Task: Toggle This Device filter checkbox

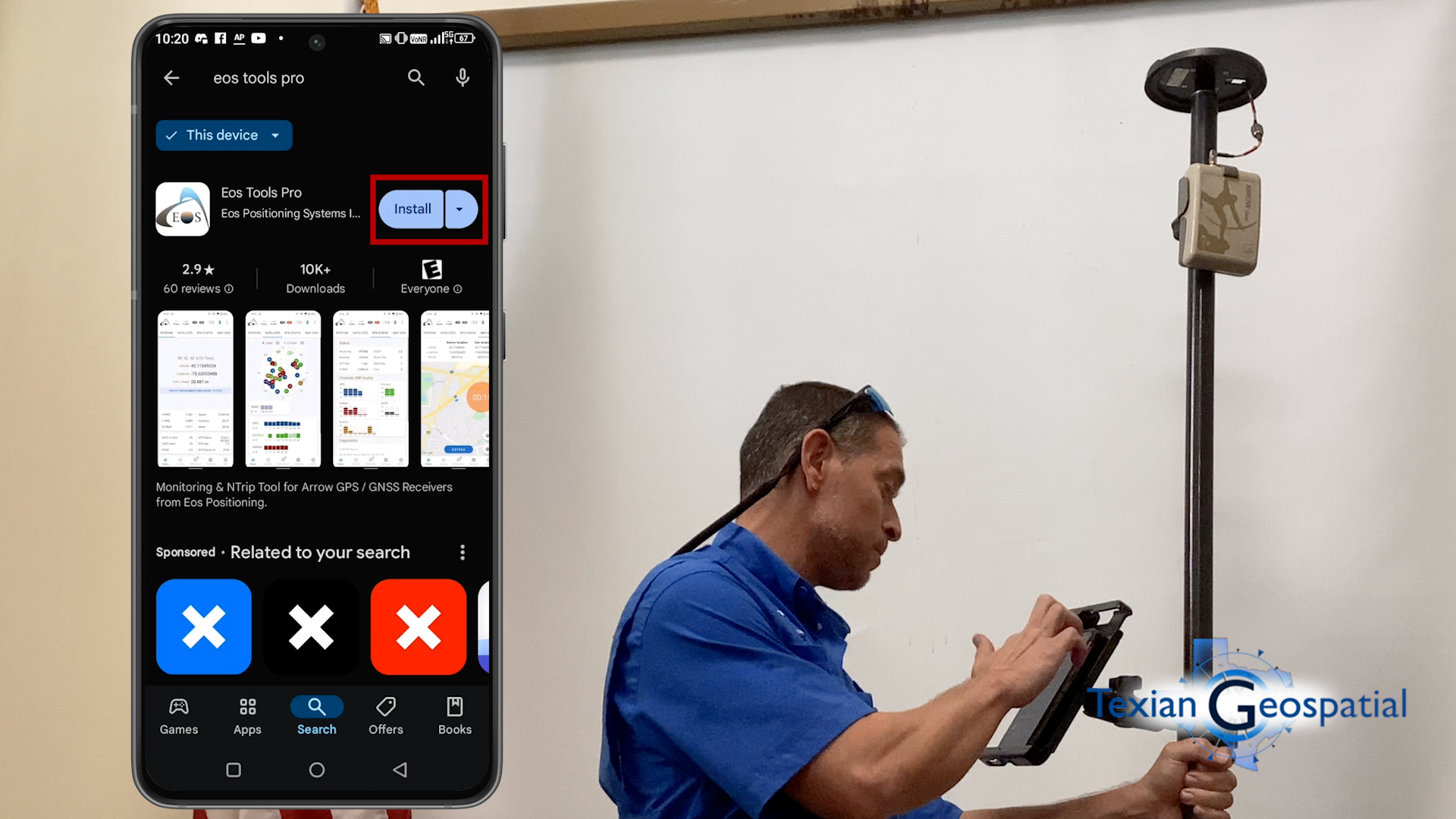Action: click(x=222, y=135)
